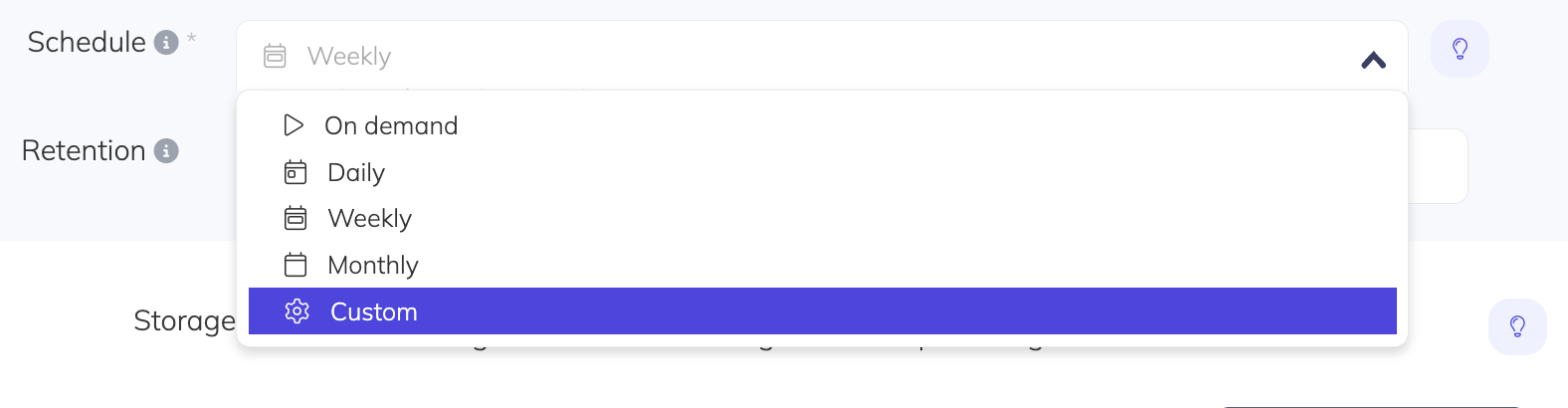Image resolution: width=1568 pixels, height=408 pixels.
Task: Click the Retention input field
Action: tap(1438, 166)
